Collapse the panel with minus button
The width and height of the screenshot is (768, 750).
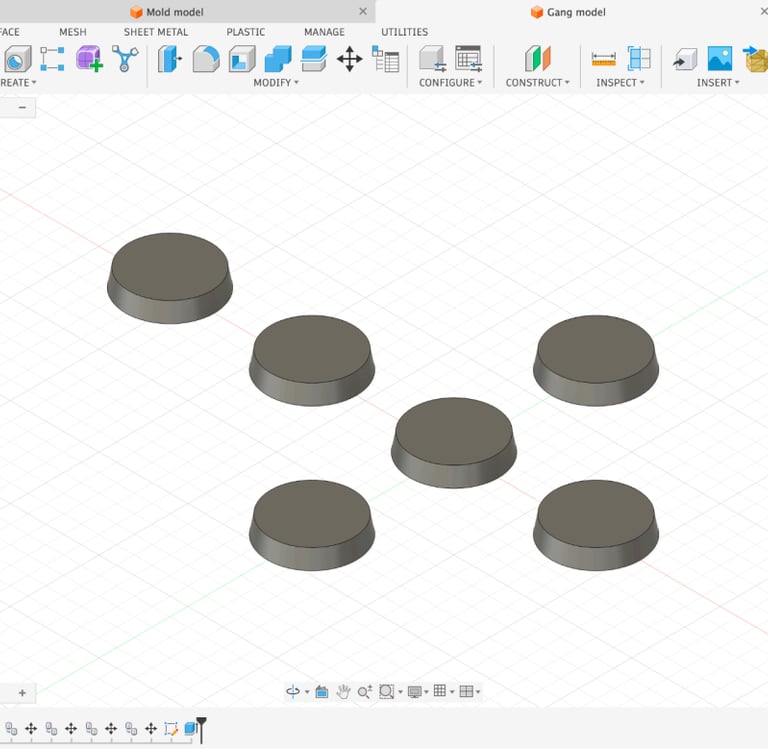click(22, 107)
